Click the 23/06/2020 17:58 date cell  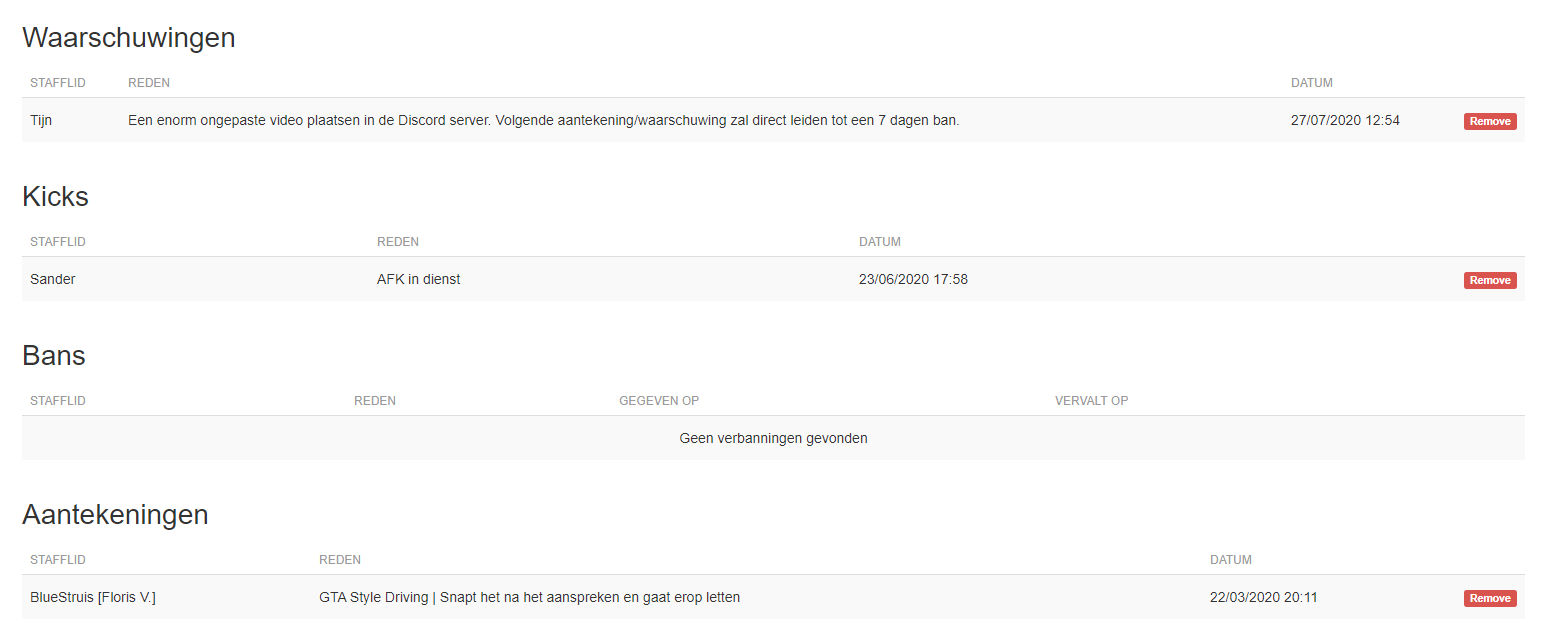pos(913,279)
